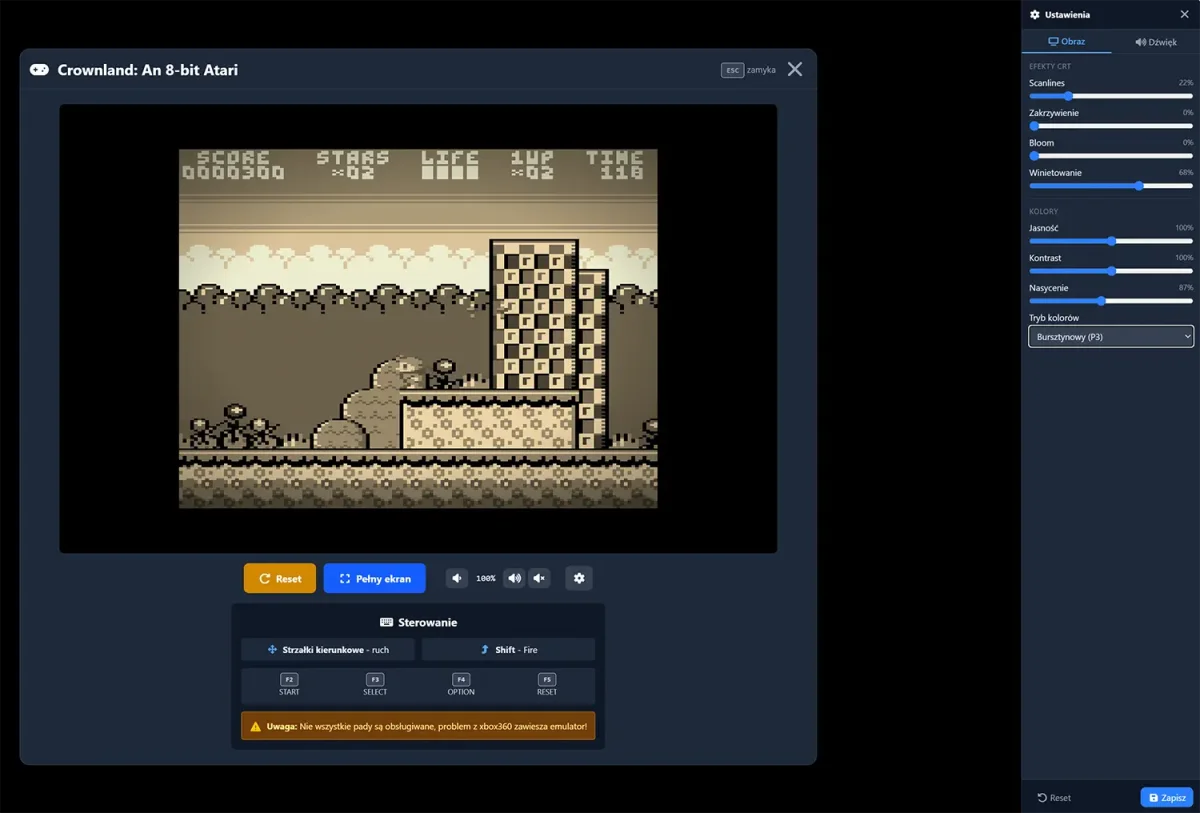The width and height of the screenshot is (1200, 813).
Task: Click the Winietowanie slider handle
Action: click(1139, 186)
